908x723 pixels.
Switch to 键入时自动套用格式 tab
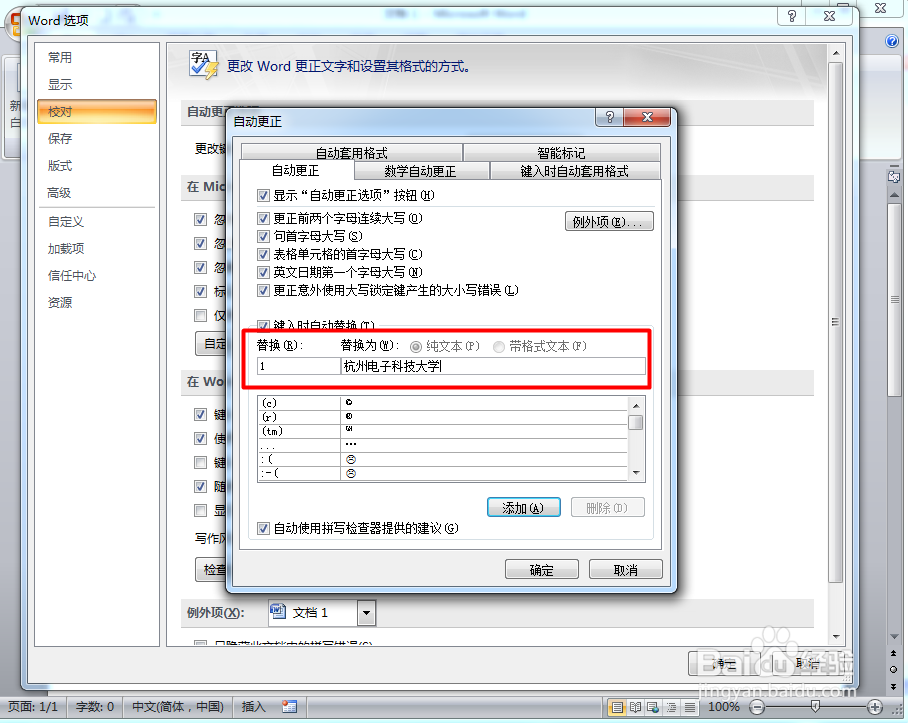click(x=574, y=171)
